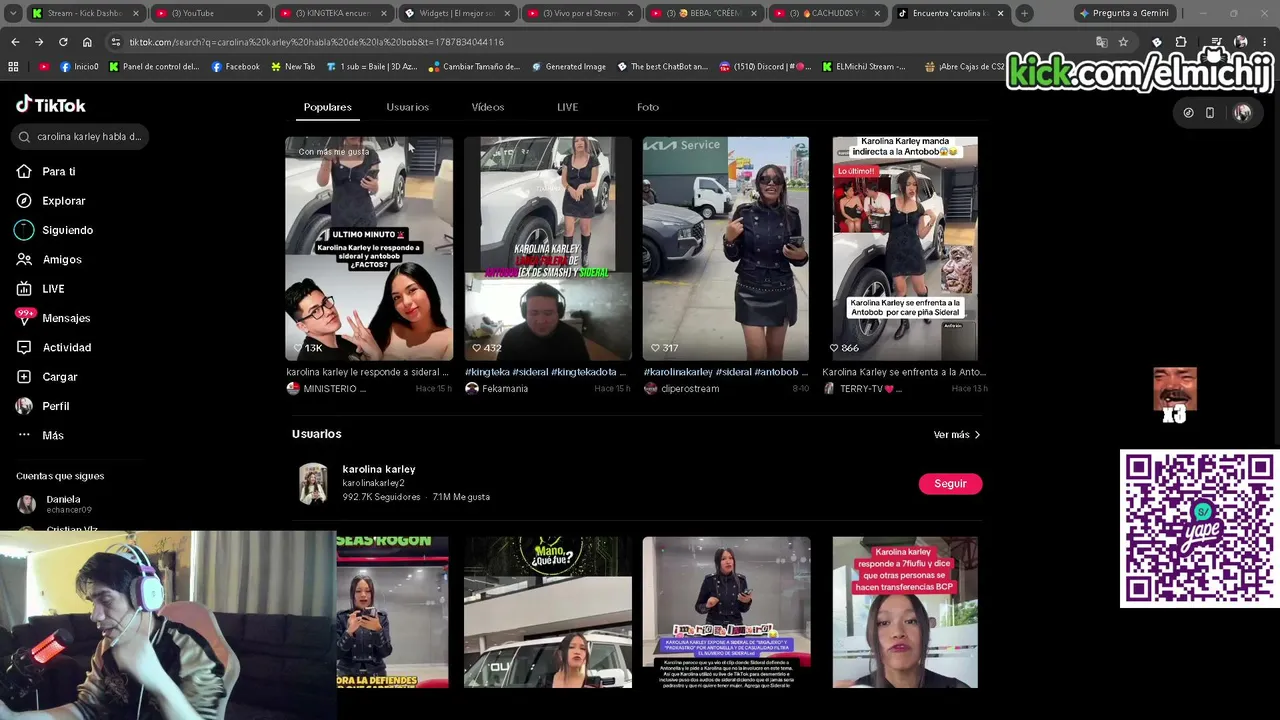Open the browser apps grid shortcut
This screenshot has height=720, width=1280.
click(13, 66)
